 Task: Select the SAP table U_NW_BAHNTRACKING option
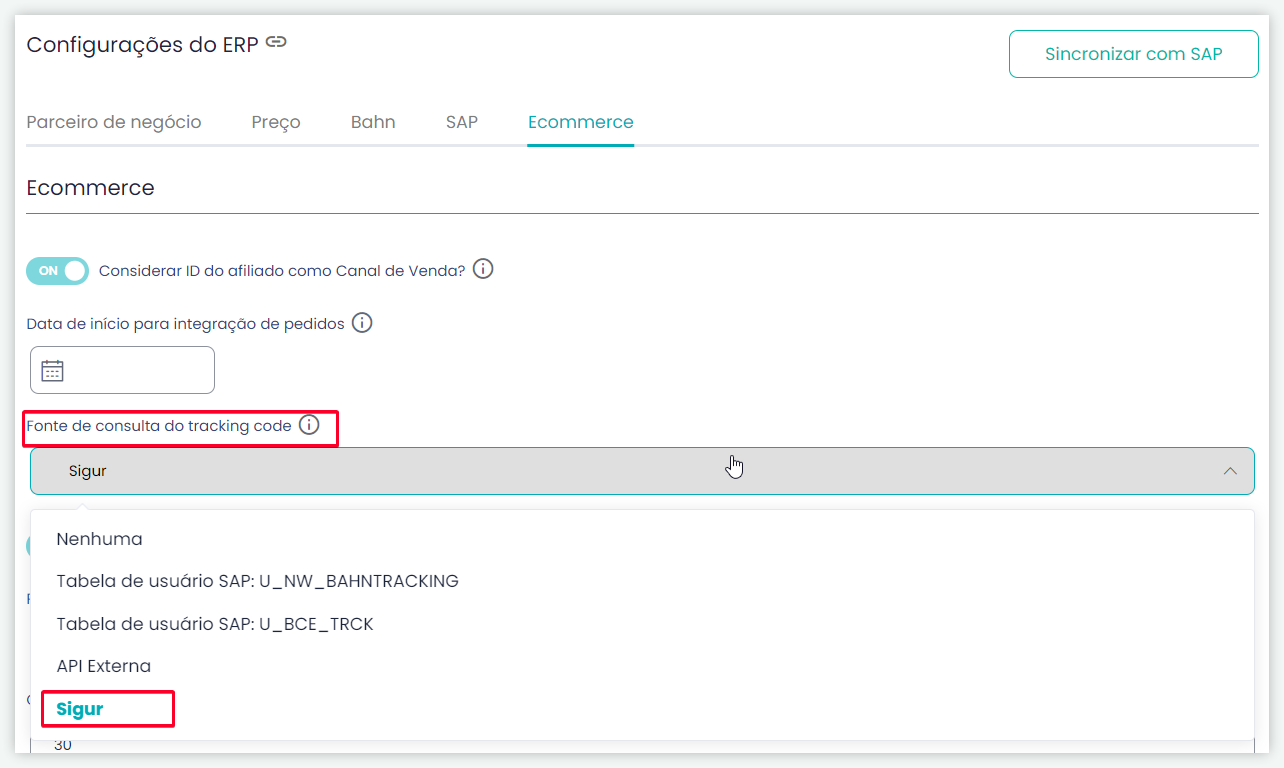pyautogui.click(x=642, y=581)
